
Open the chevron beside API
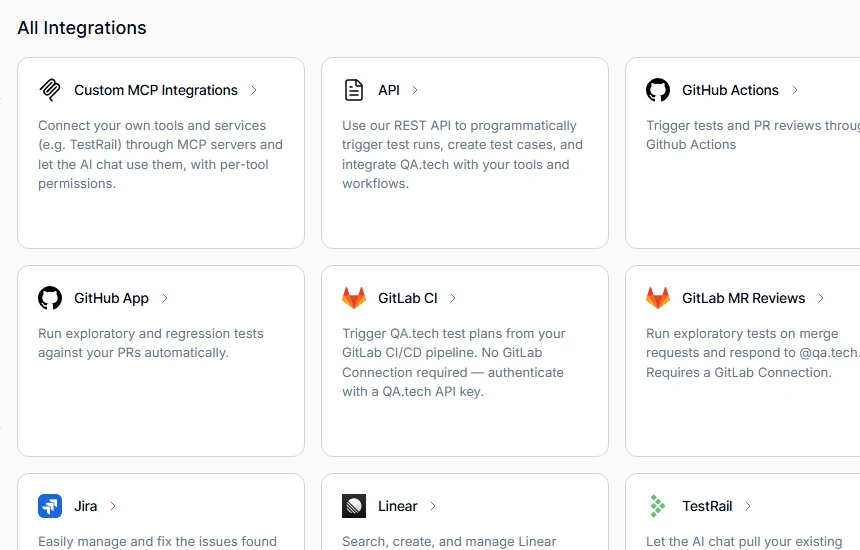(415, 90)
